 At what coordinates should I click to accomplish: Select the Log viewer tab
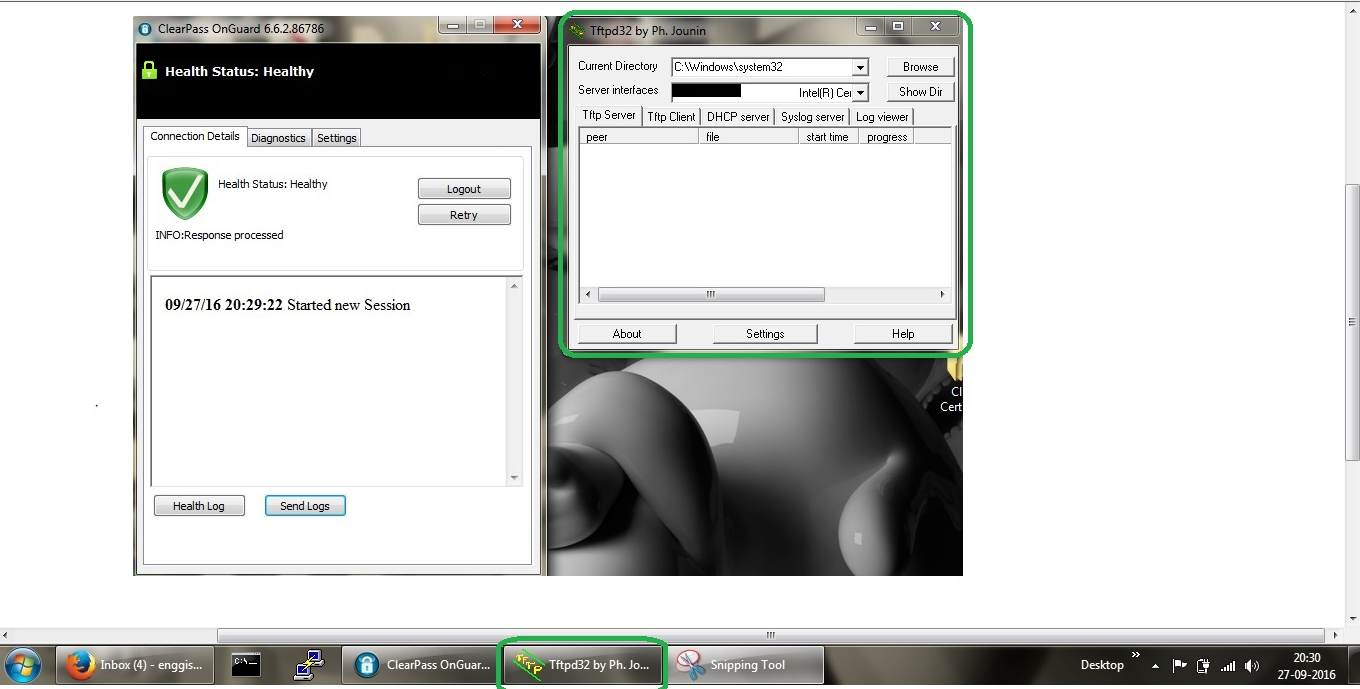[882, 117]
